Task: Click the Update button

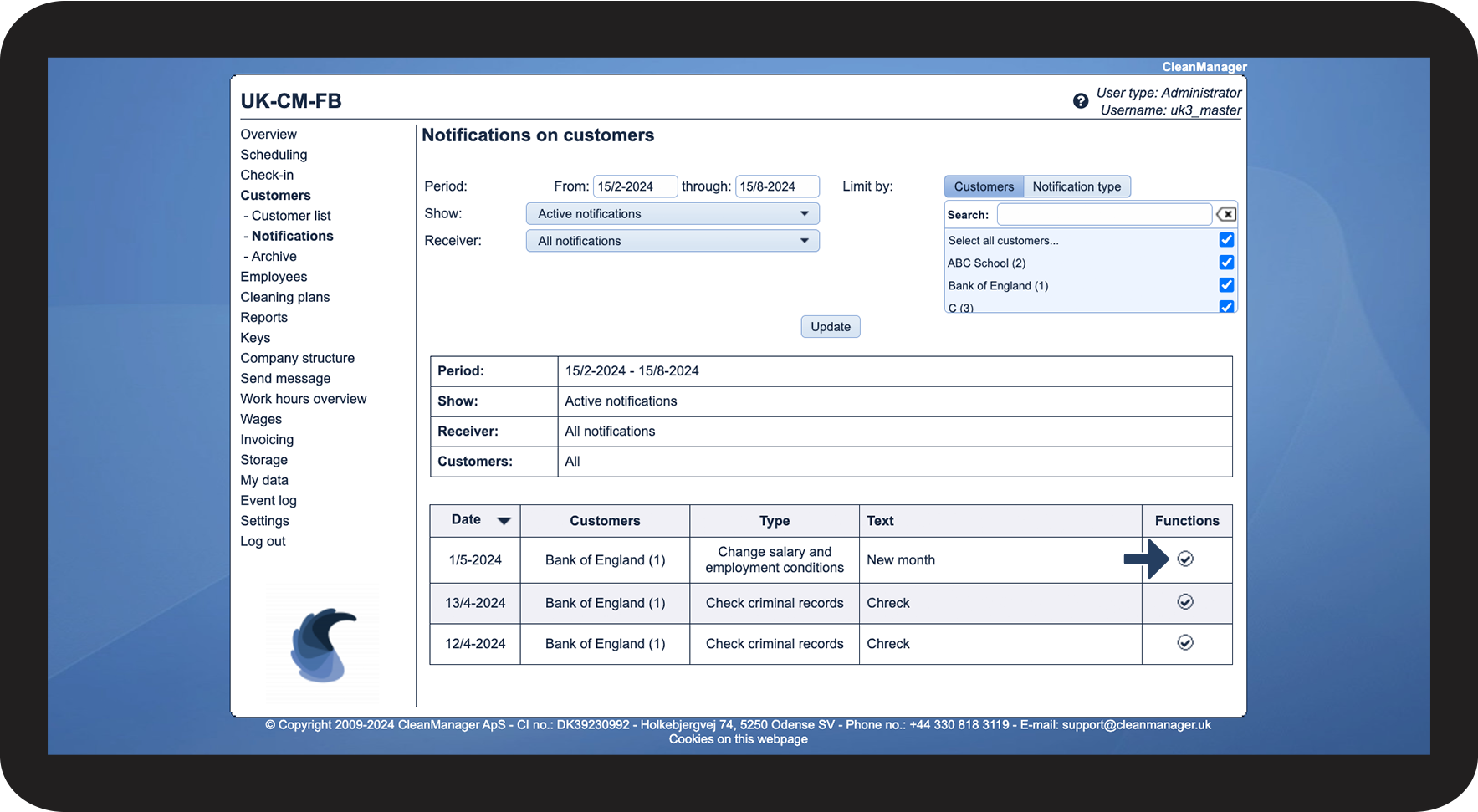Action: point(831,327)
